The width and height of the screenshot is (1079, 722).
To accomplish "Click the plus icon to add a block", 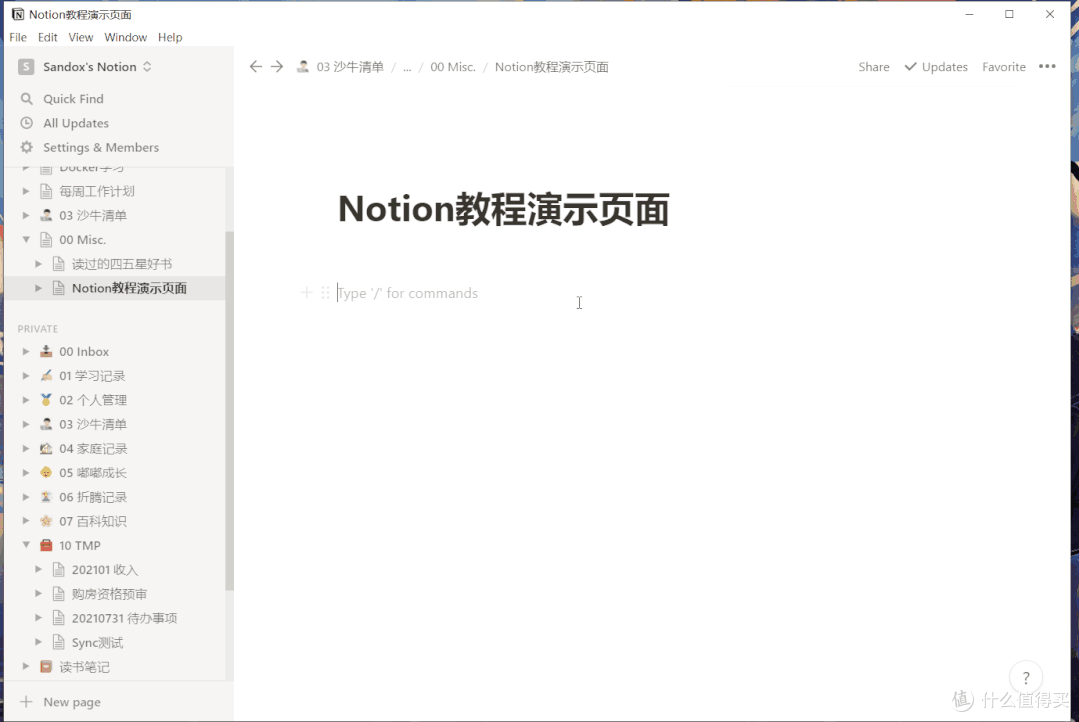I will [306, 292].
